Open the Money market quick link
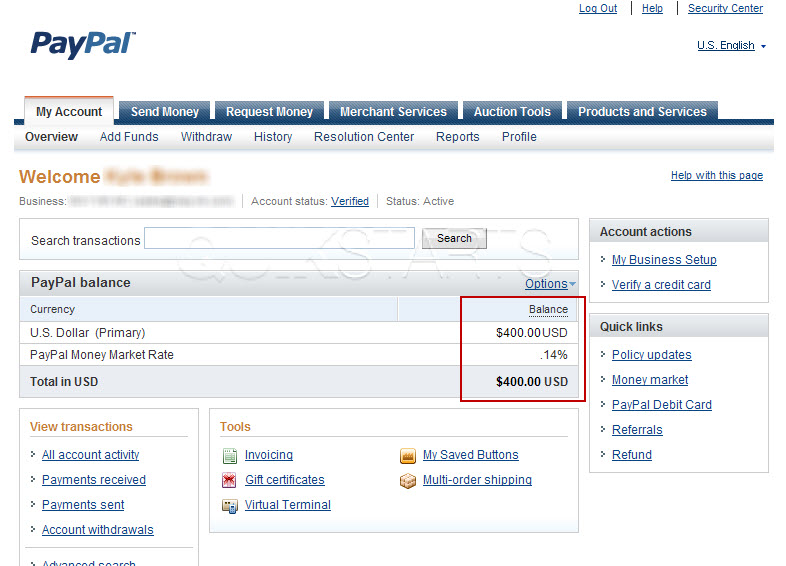The height and width of the screenshot is (566, 786). point(650,380)
